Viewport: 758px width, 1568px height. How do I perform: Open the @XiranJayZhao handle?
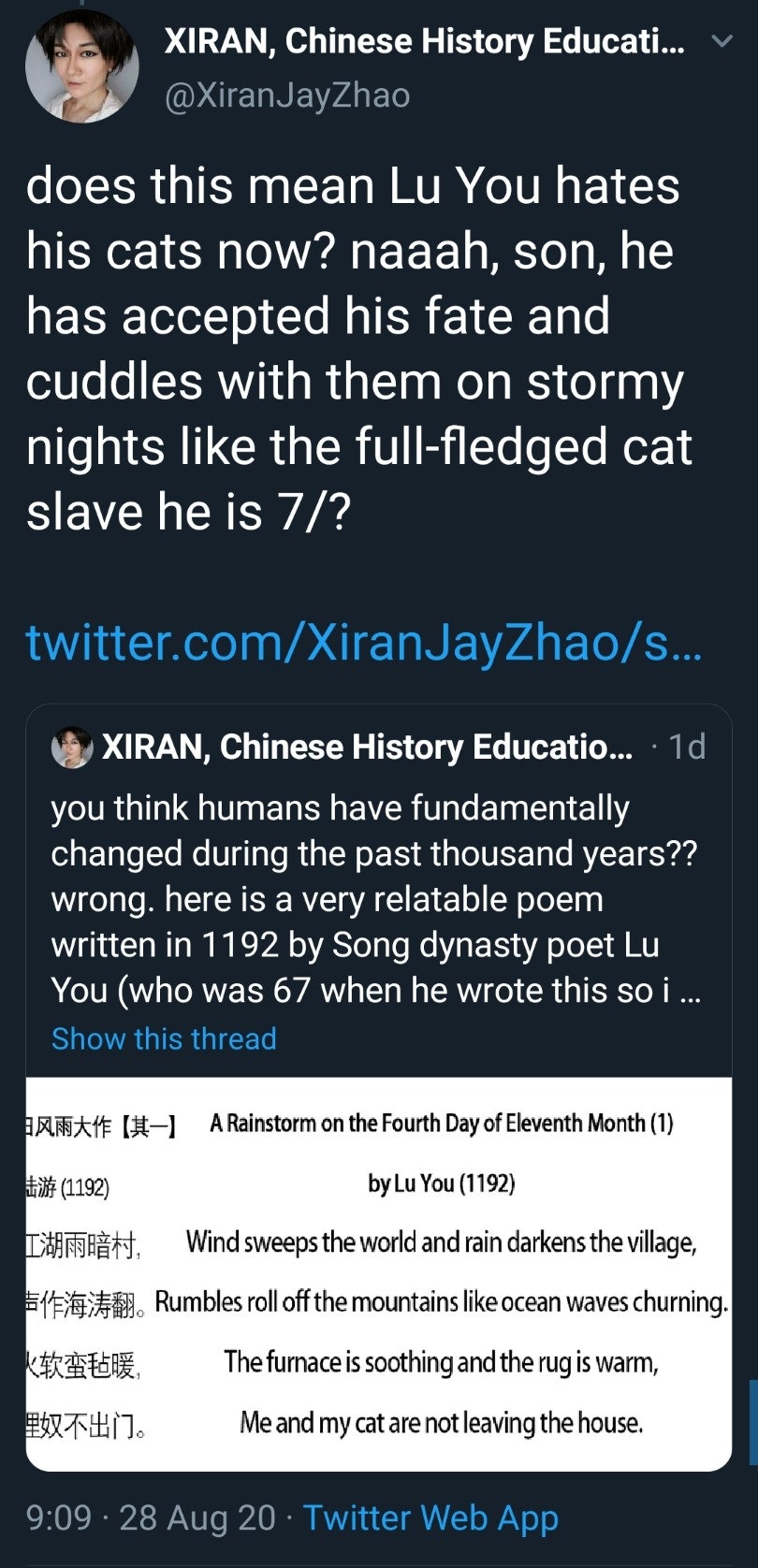pyautogui.click(x=287, y=95)
